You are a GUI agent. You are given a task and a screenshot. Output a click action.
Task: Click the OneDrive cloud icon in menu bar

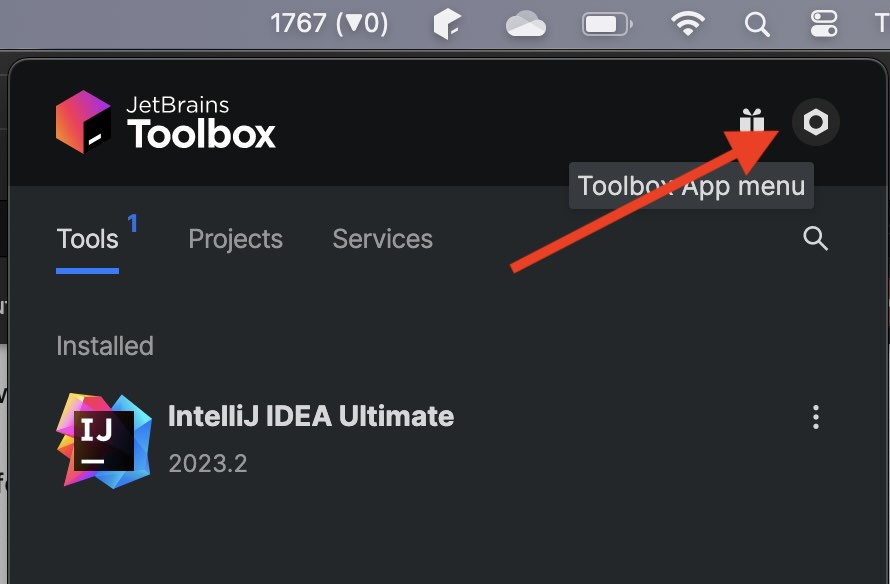(527, 24)
